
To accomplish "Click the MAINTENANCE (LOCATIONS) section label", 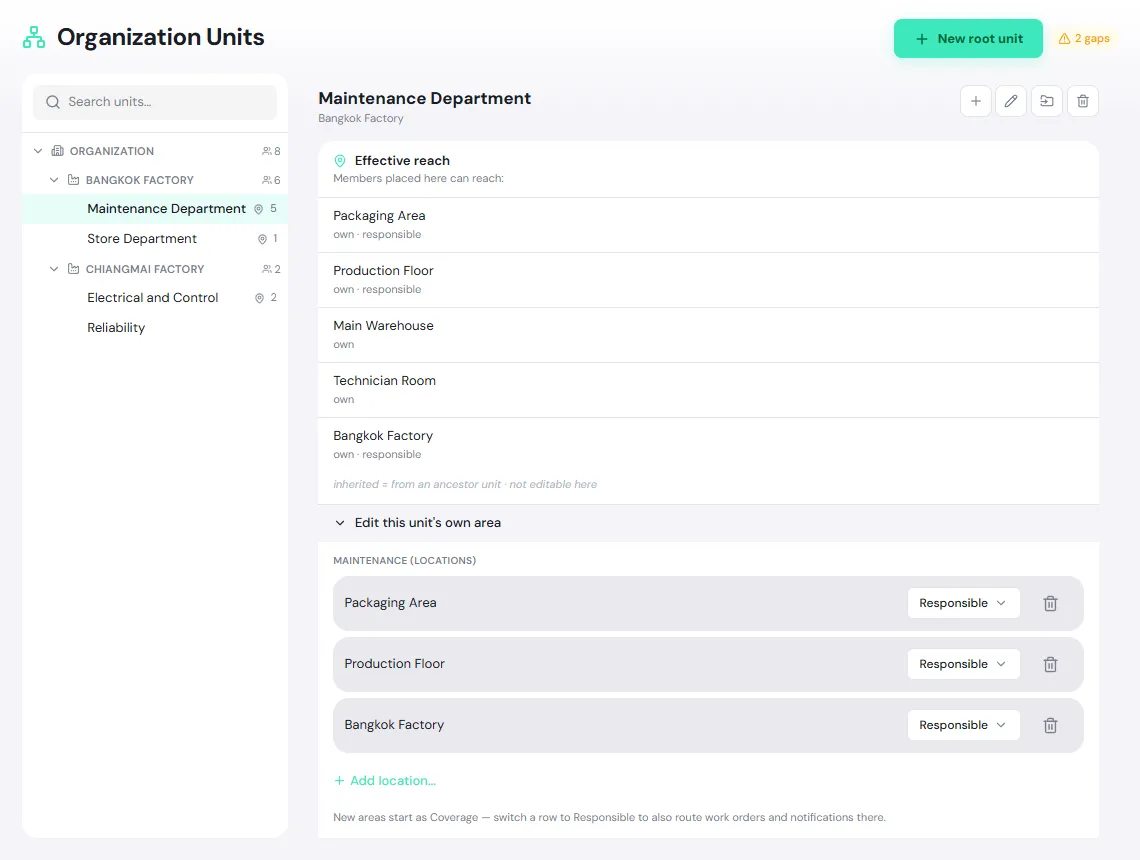I will tap(404, 560).
